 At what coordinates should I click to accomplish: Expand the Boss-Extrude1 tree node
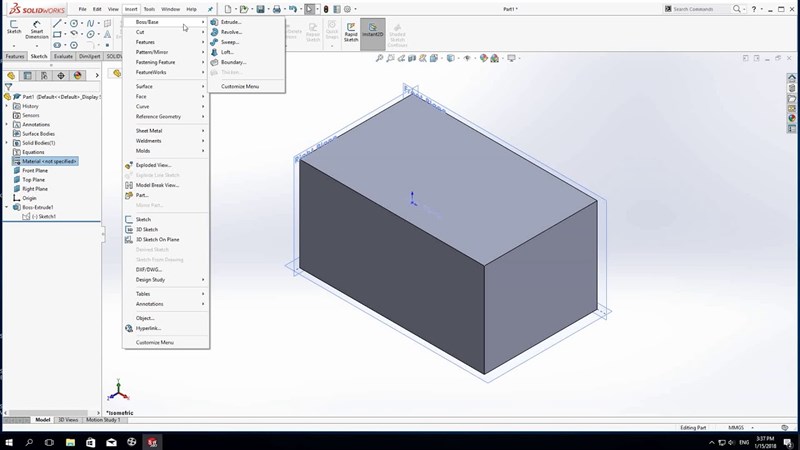point(6,207)
